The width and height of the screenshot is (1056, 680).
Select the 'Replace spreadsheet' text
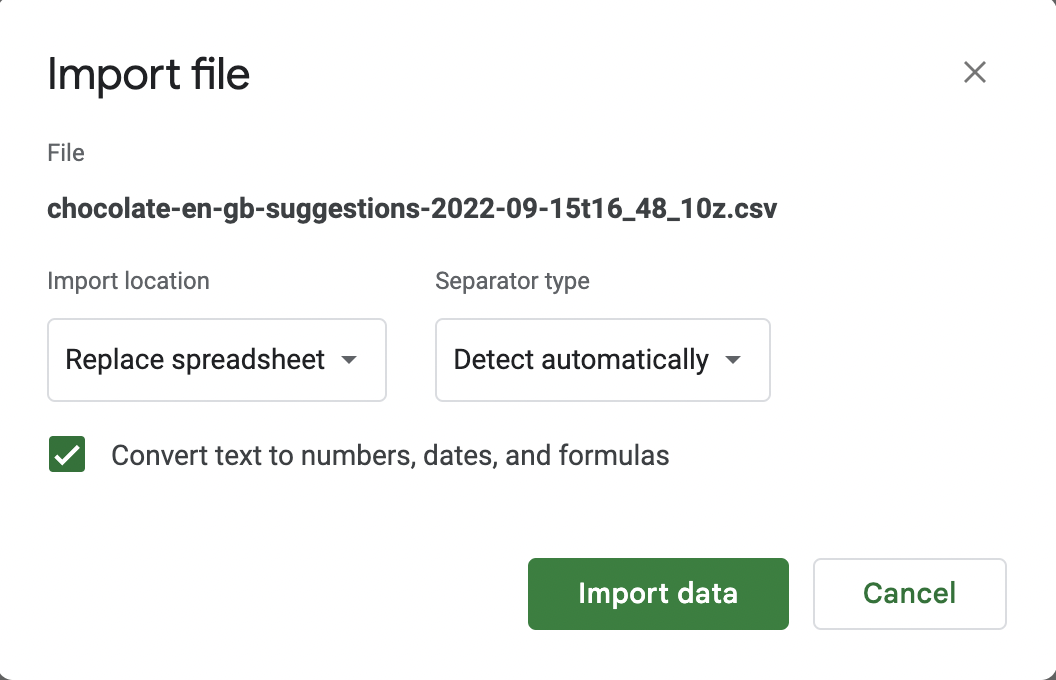(195, 360)
